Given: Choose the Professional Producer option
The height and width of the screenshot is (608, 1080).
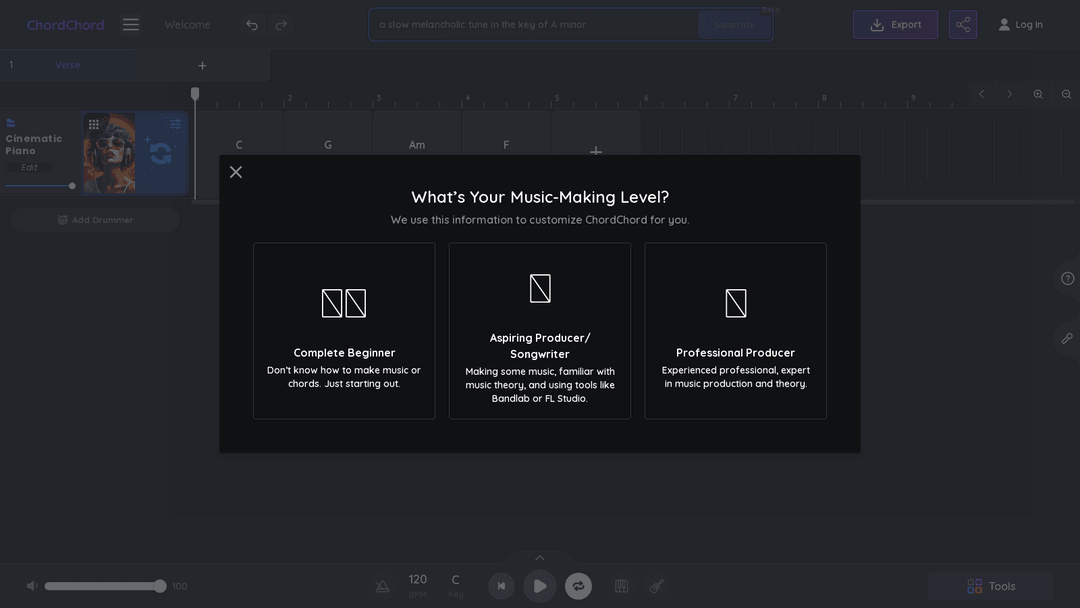Looking at the screenshot, I should point(735,330).
